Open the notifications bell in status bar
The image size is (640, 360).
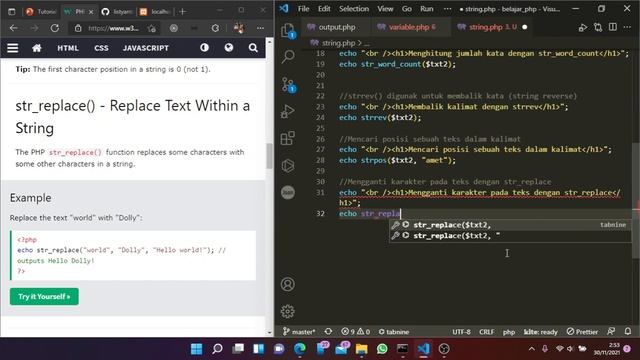[x=628, y=331]
